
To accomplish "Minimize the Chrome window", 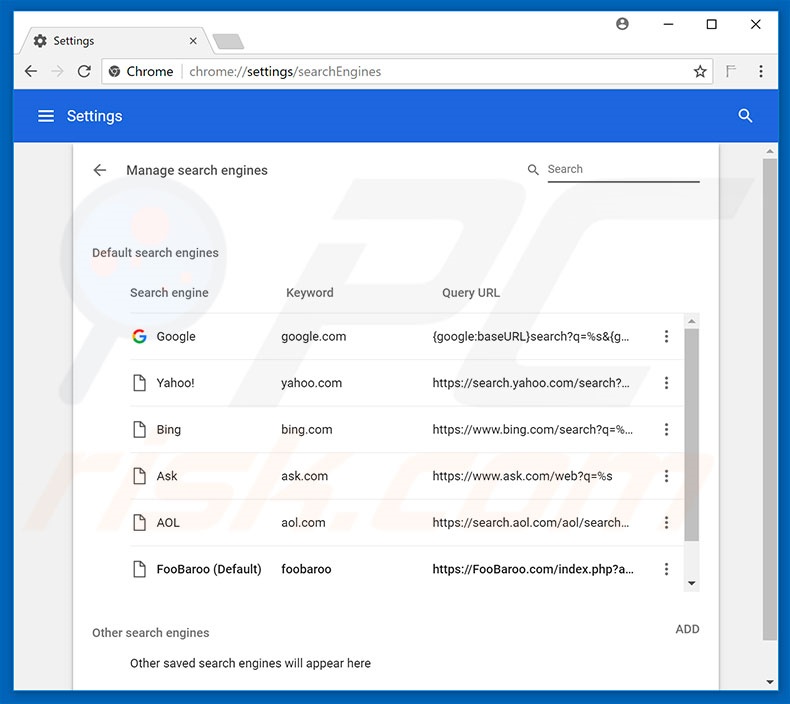I will pyautogui.click(x=668, y=24).
